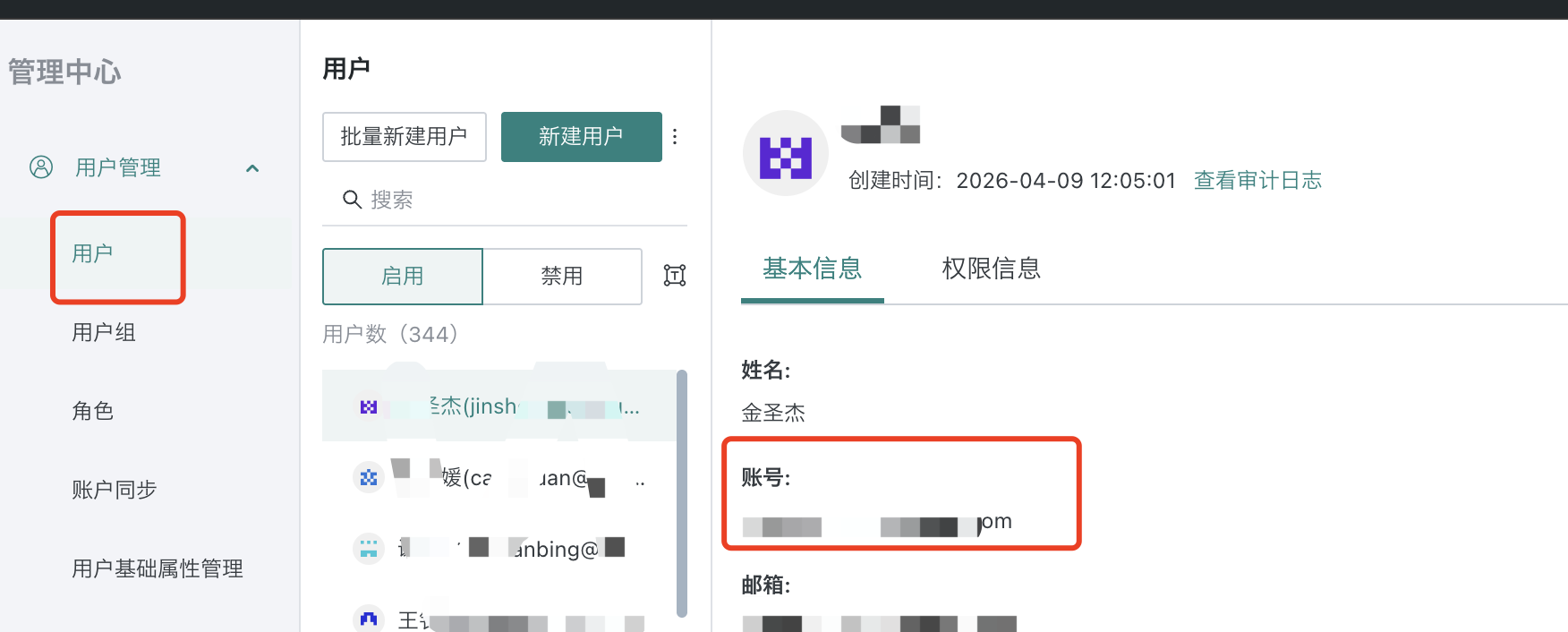Switch to the 禁用 users filter

pos(562,277)
